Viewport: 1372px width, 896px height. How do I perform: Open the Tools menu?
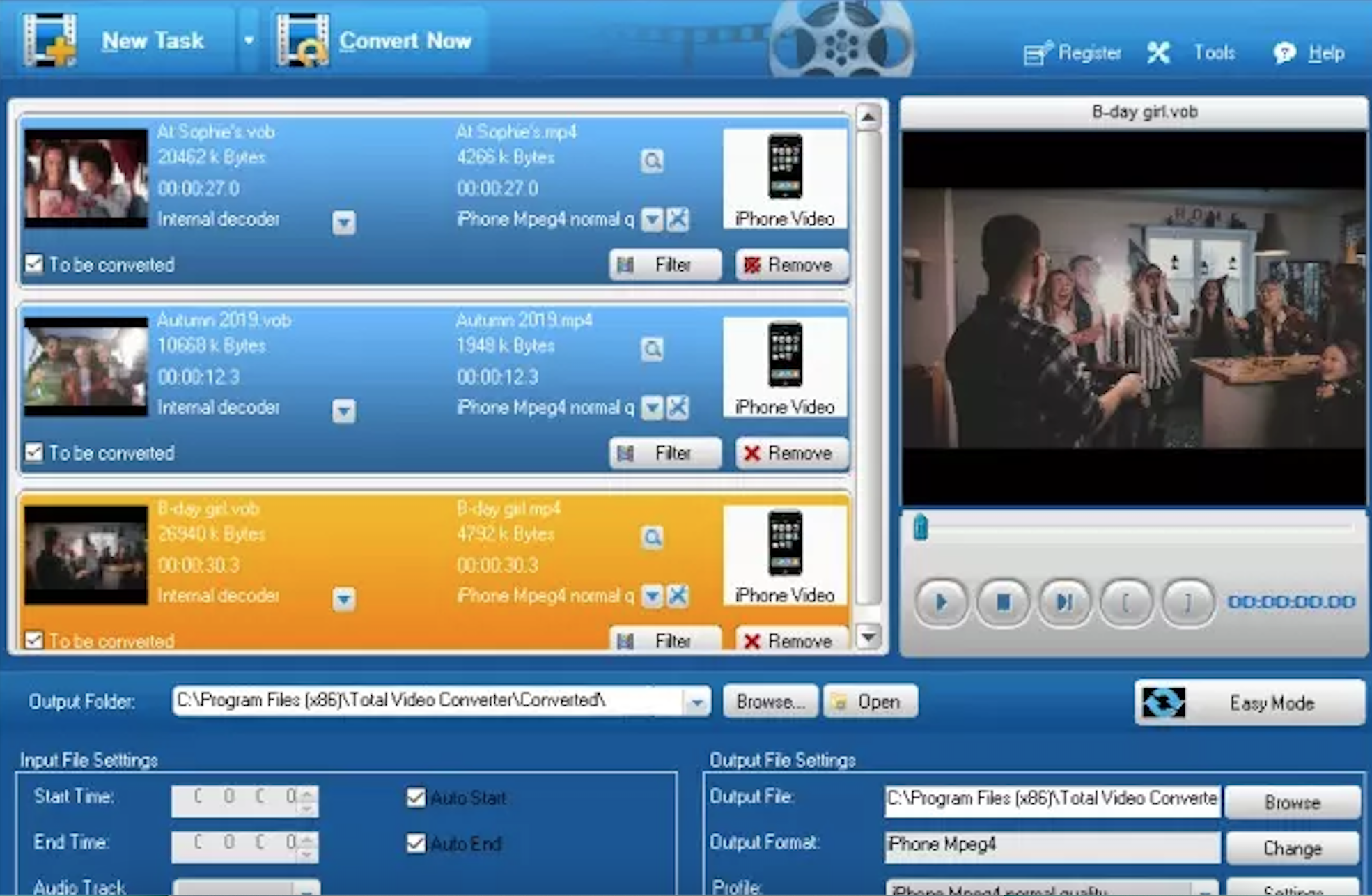[x=1213, y=53]
